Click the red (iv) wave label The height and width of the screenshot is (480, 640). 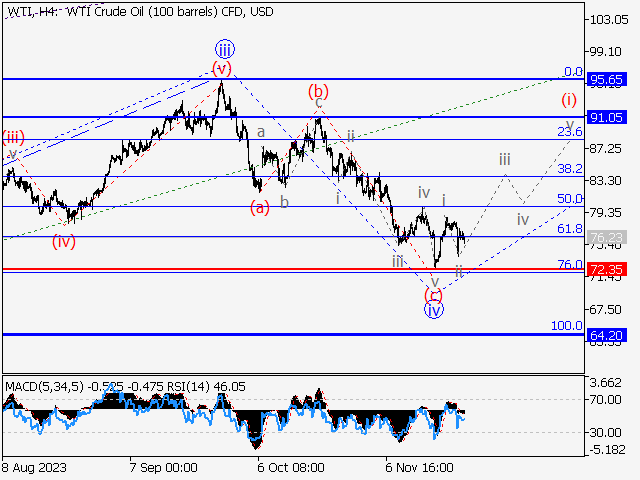click(x=64, y=242)
